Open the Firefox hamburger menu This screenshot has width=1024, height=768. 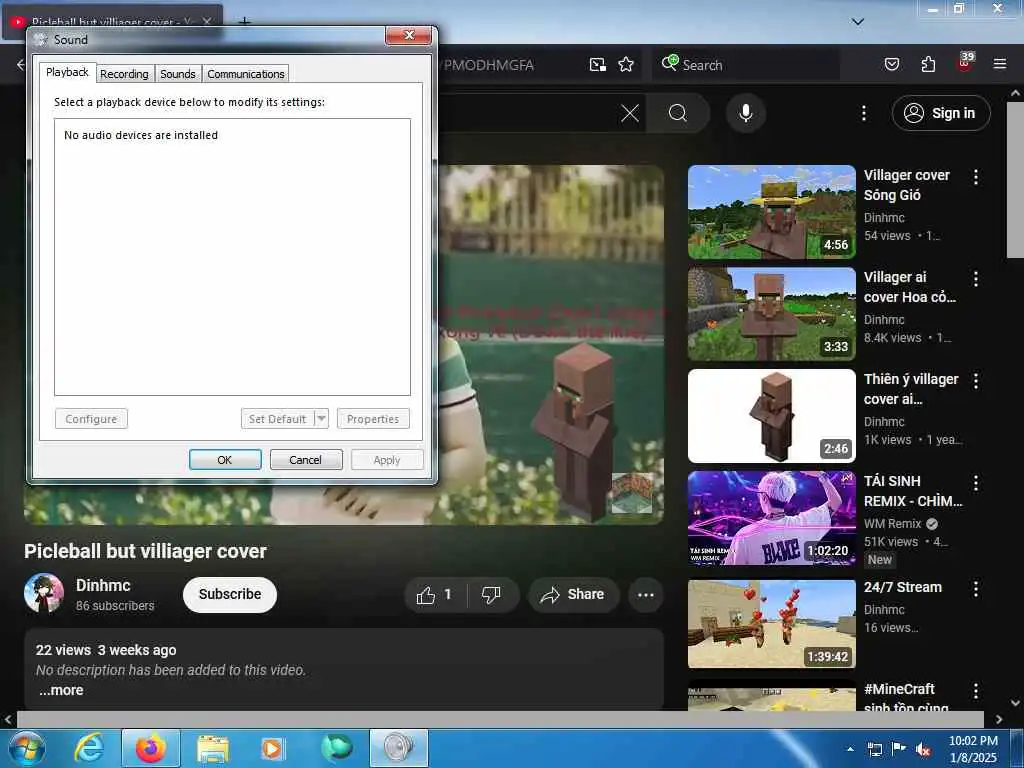click(999, 64)
